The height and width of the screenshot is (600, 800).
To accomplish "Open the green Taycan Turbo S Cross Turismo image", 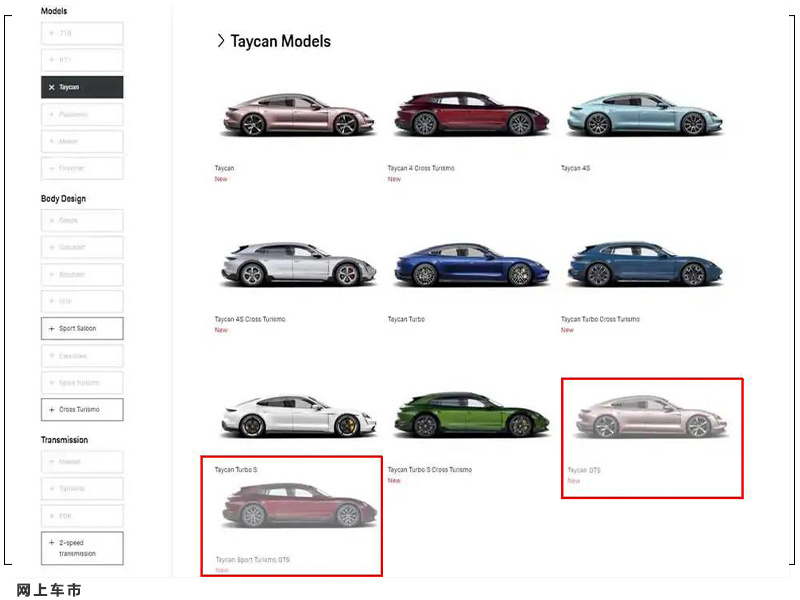I will click(x=472, y=415).
